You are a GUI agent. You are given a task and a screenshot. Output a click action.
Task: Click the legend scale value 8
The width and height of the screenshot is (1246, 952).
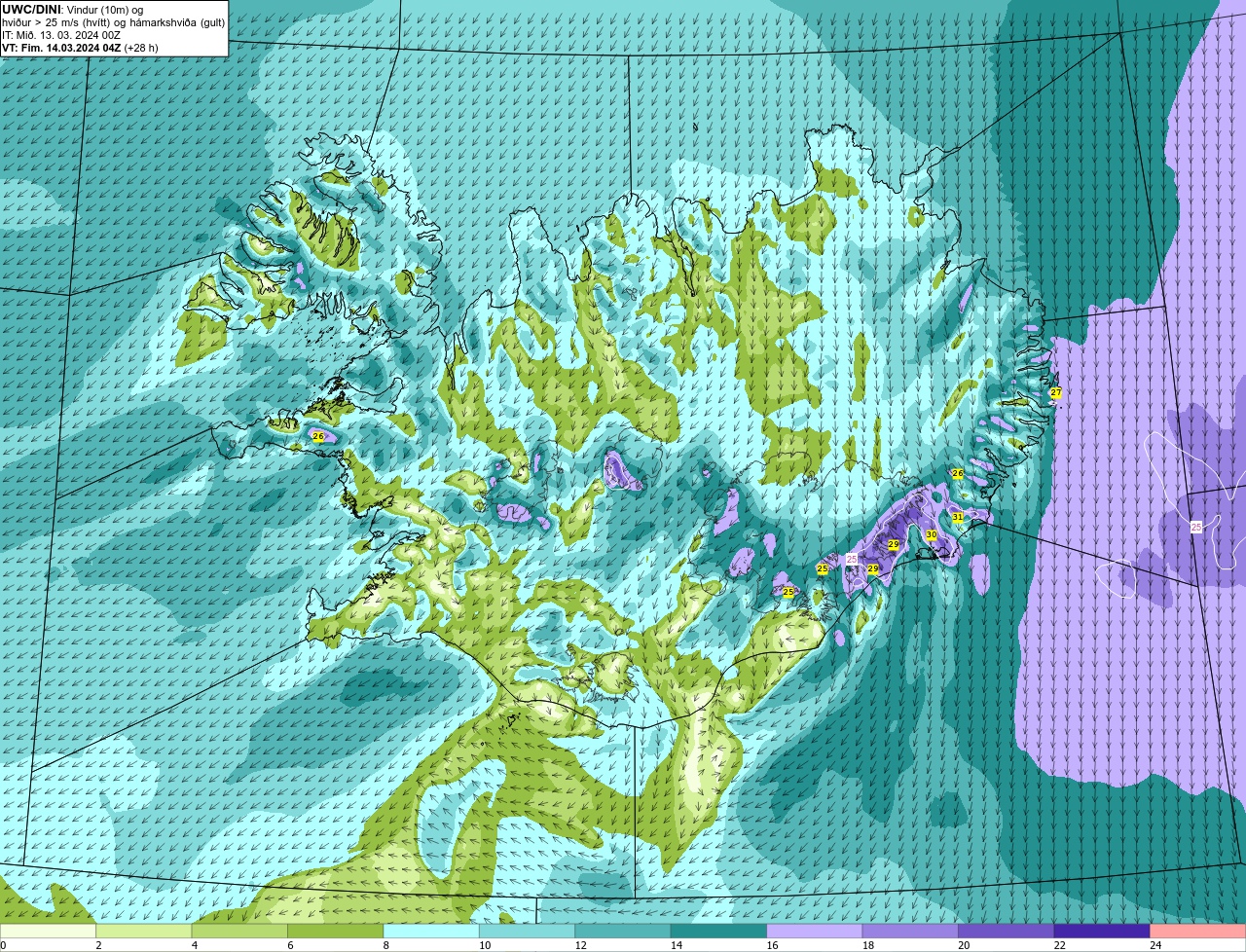coord(385,945)
